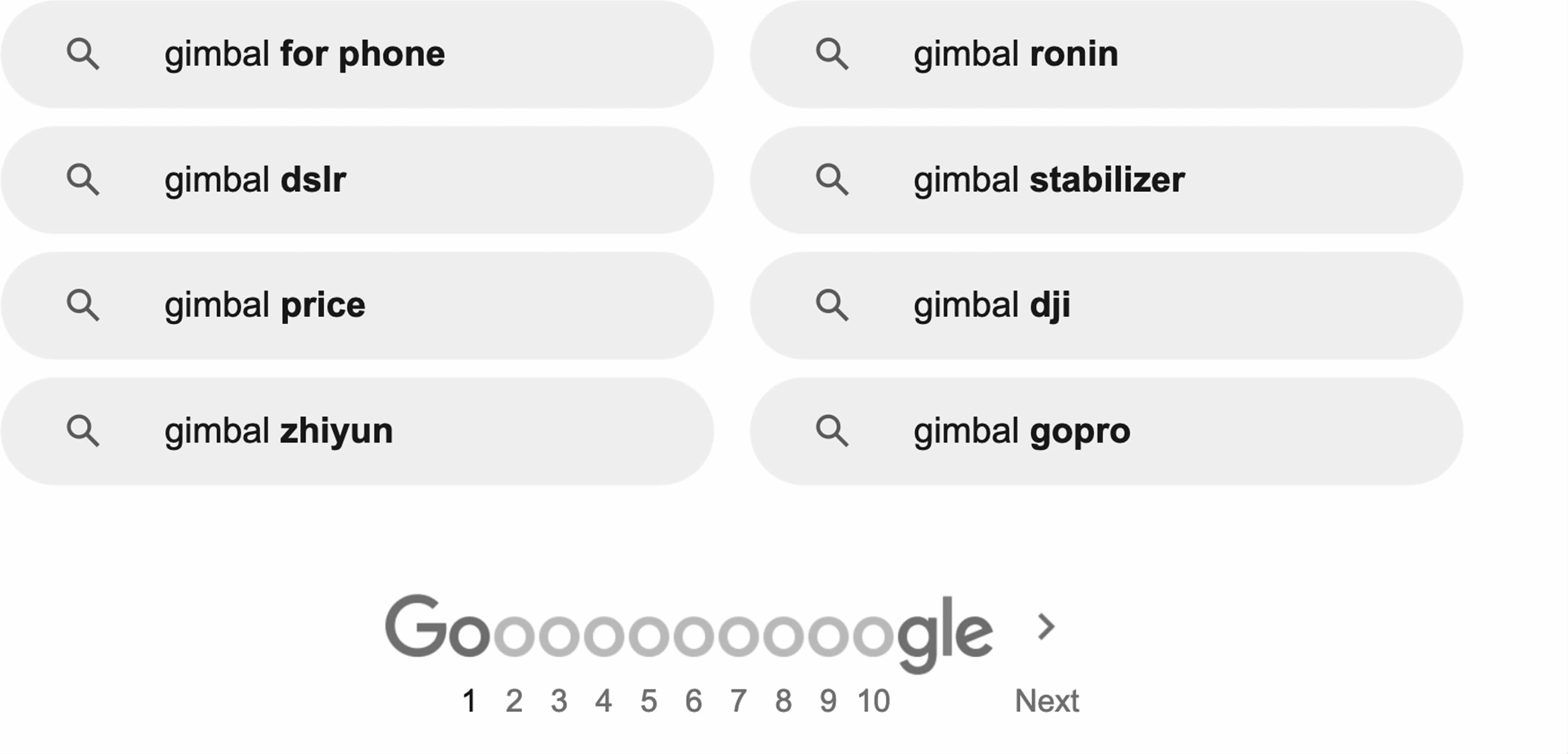Click the next-page chevron arrow beside the Google logo
Viewport: 1568px width, 754px height.
pyautogui.click(x=1046, y=627)
